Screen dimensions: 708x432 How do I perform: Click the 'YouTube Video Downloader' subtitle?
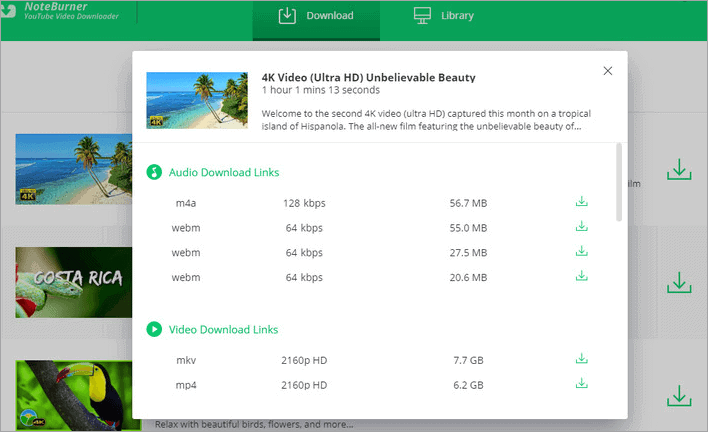coord(71,16)
